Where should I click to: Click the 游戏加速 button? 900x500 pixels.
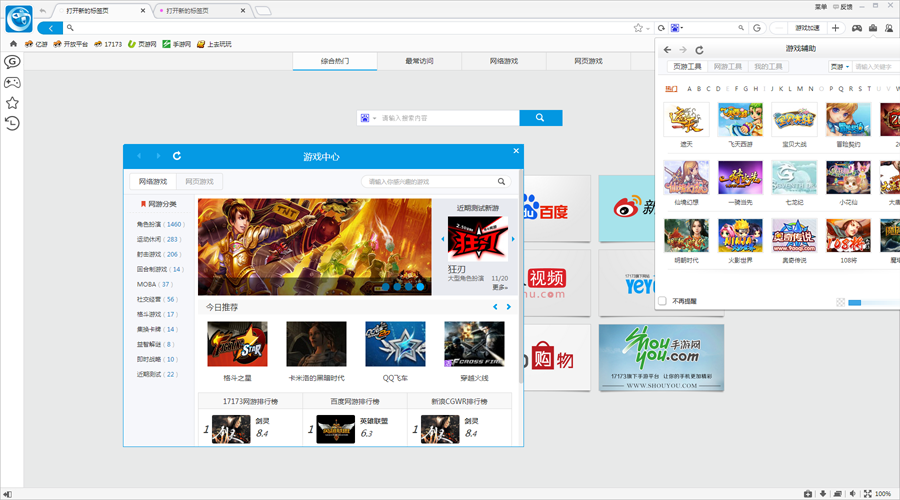pos(806,28)
